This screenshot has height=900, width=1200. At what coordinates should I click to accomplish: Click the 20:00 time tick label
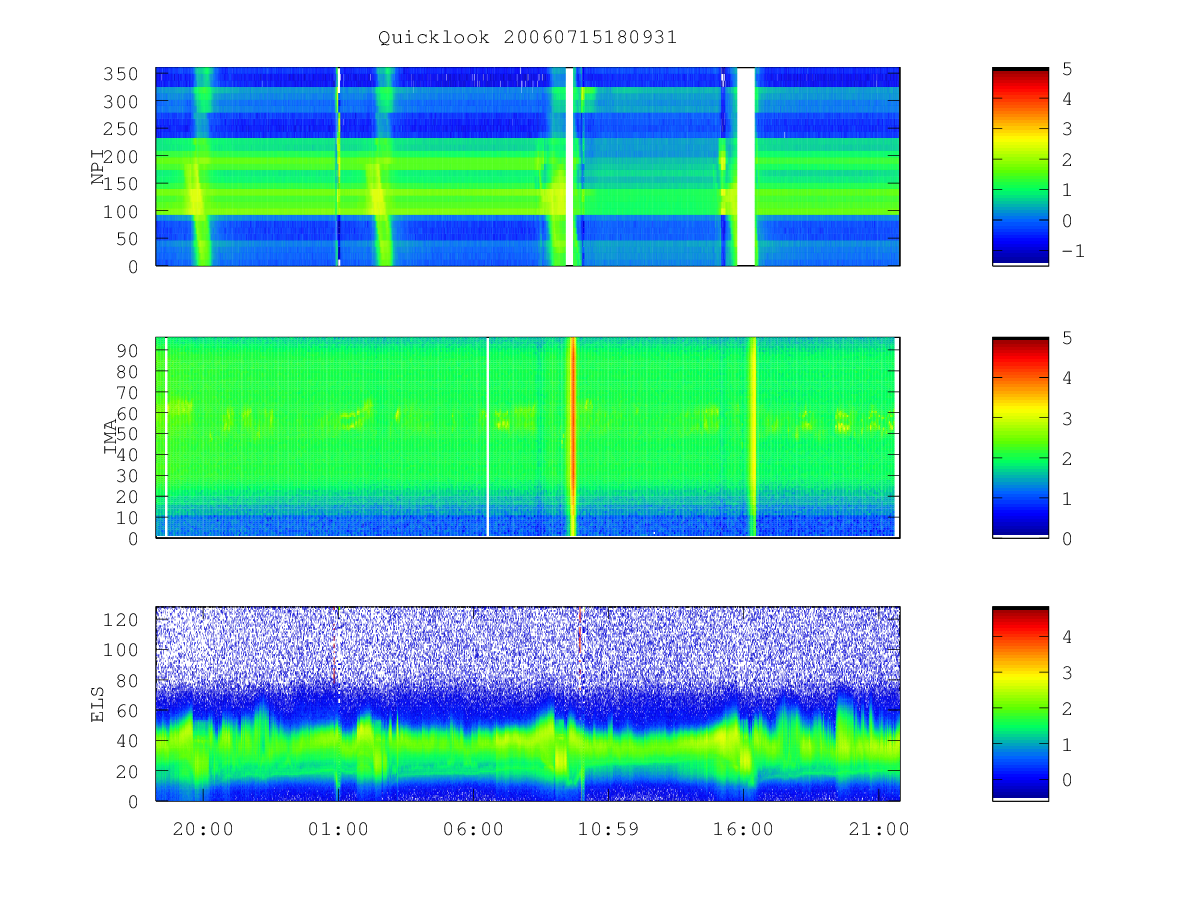(x=203, y=829)
